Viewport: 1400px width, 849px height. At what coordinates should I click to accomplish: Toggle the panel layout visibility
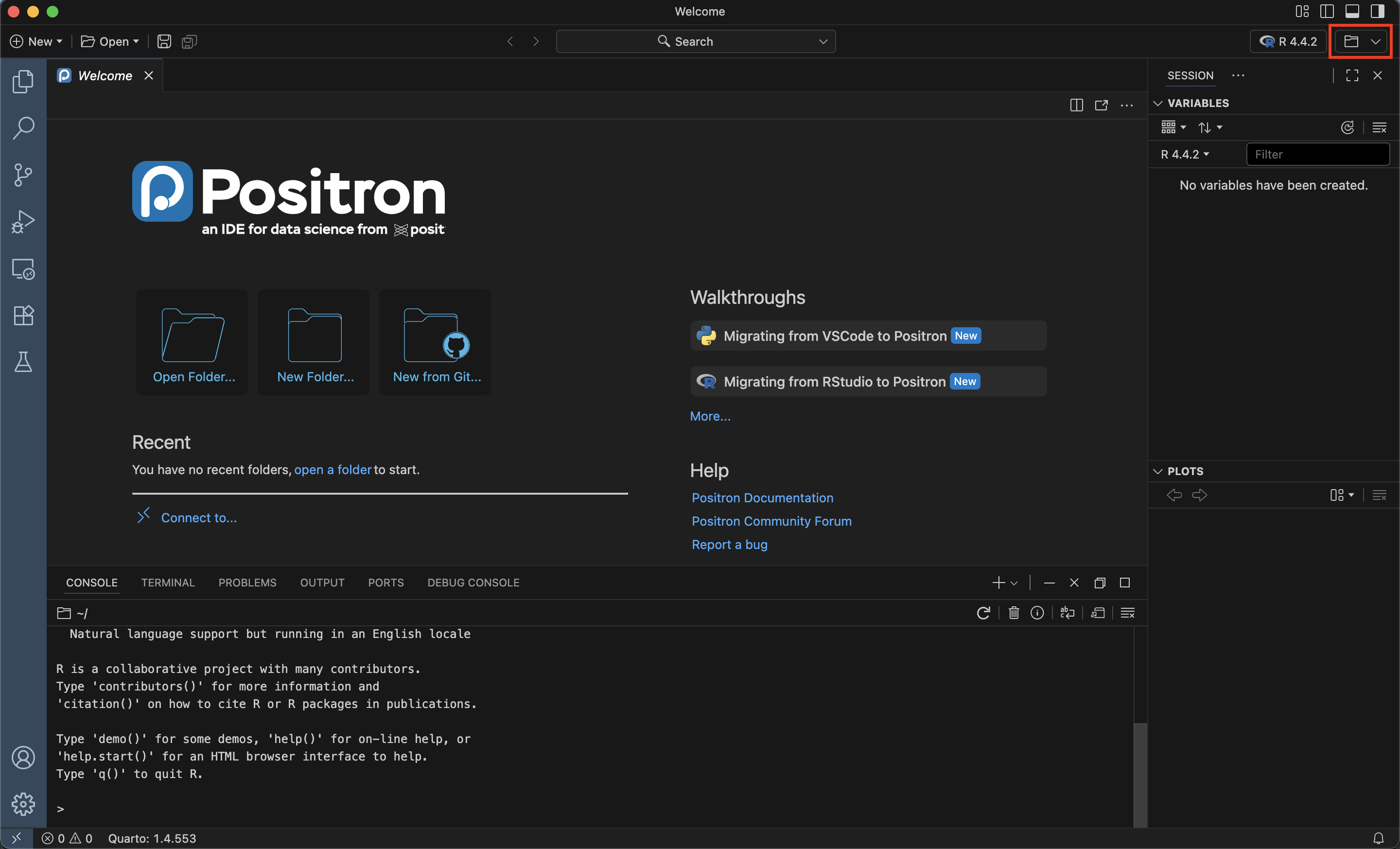tap(1353, 11)
